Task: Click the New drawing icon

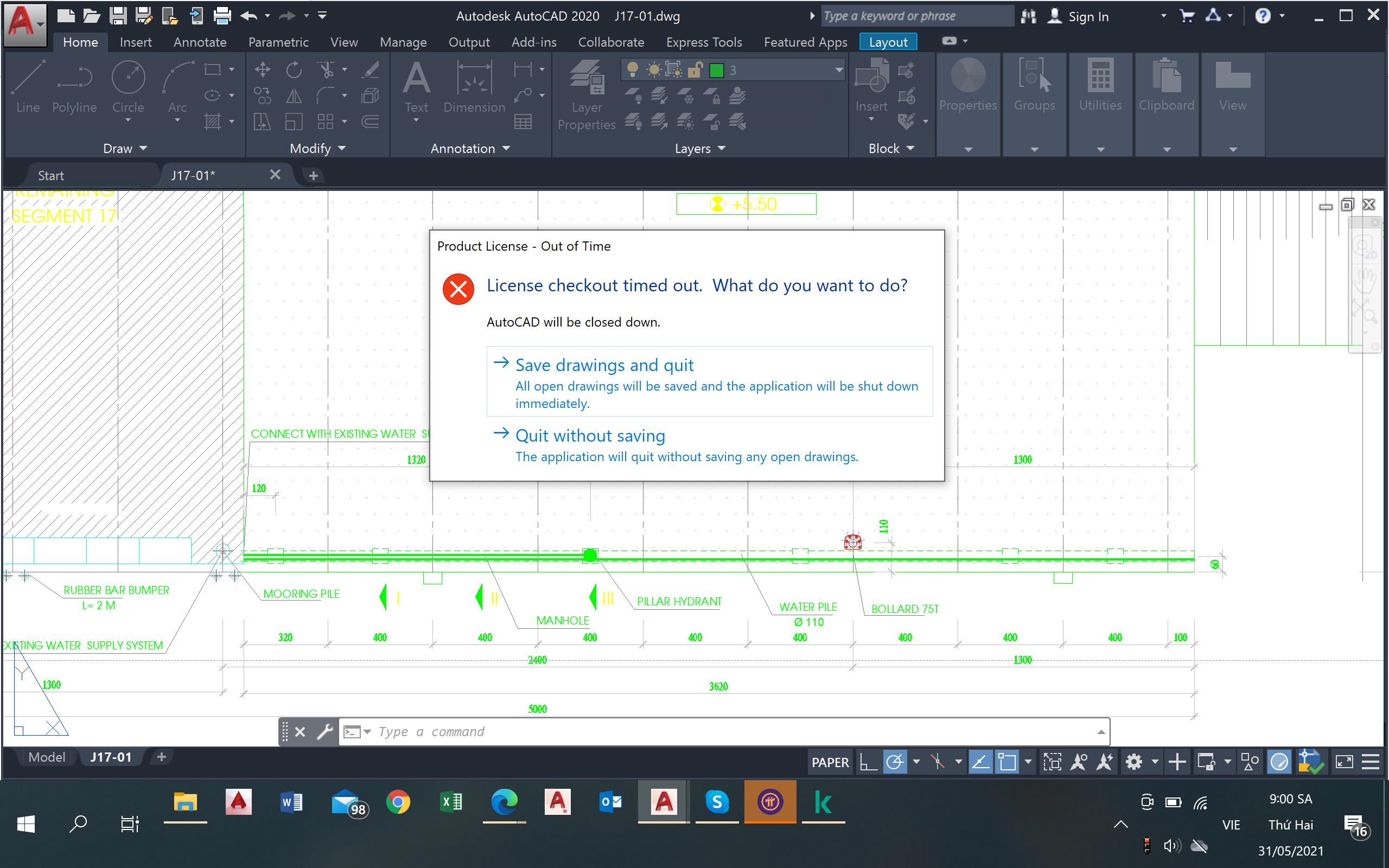Action: (66, 16)
